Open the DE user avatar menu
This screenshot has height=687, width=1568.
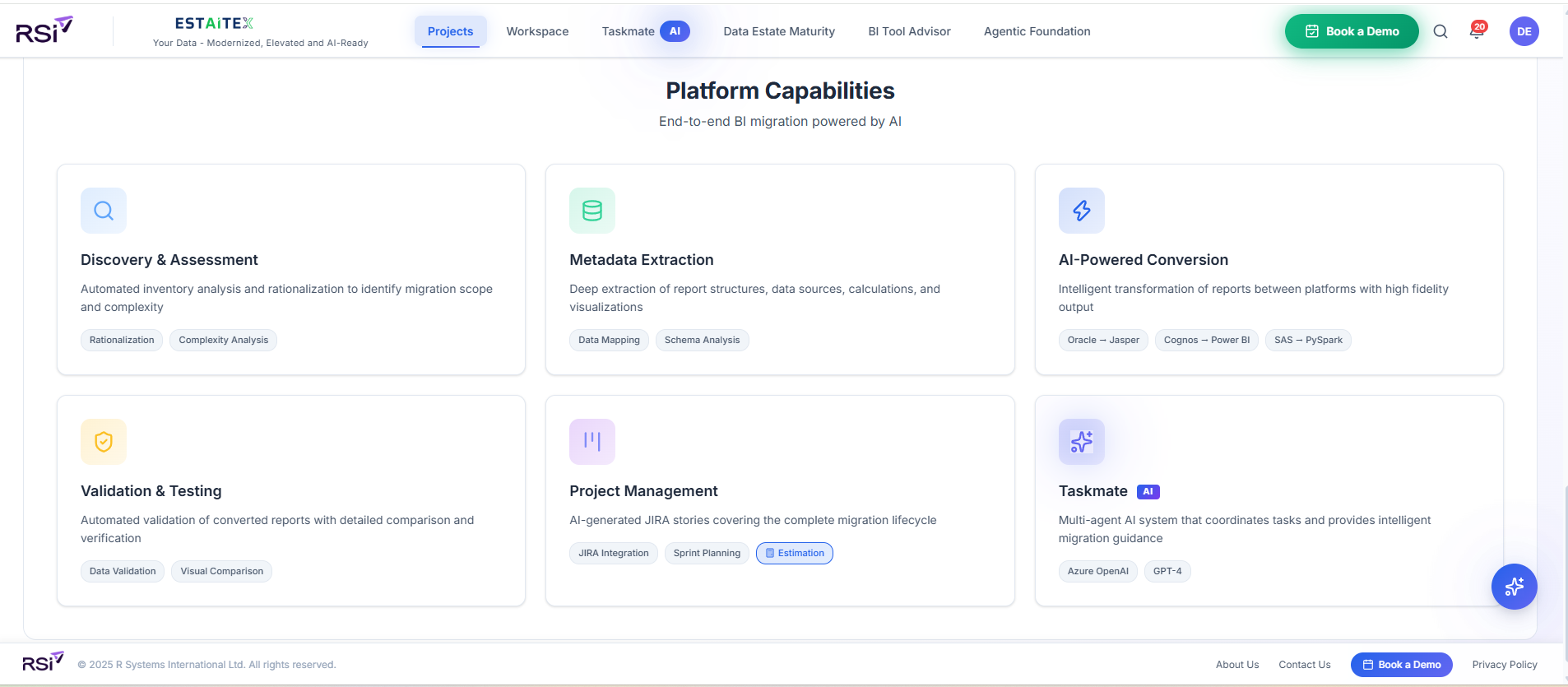point(1524,31)
